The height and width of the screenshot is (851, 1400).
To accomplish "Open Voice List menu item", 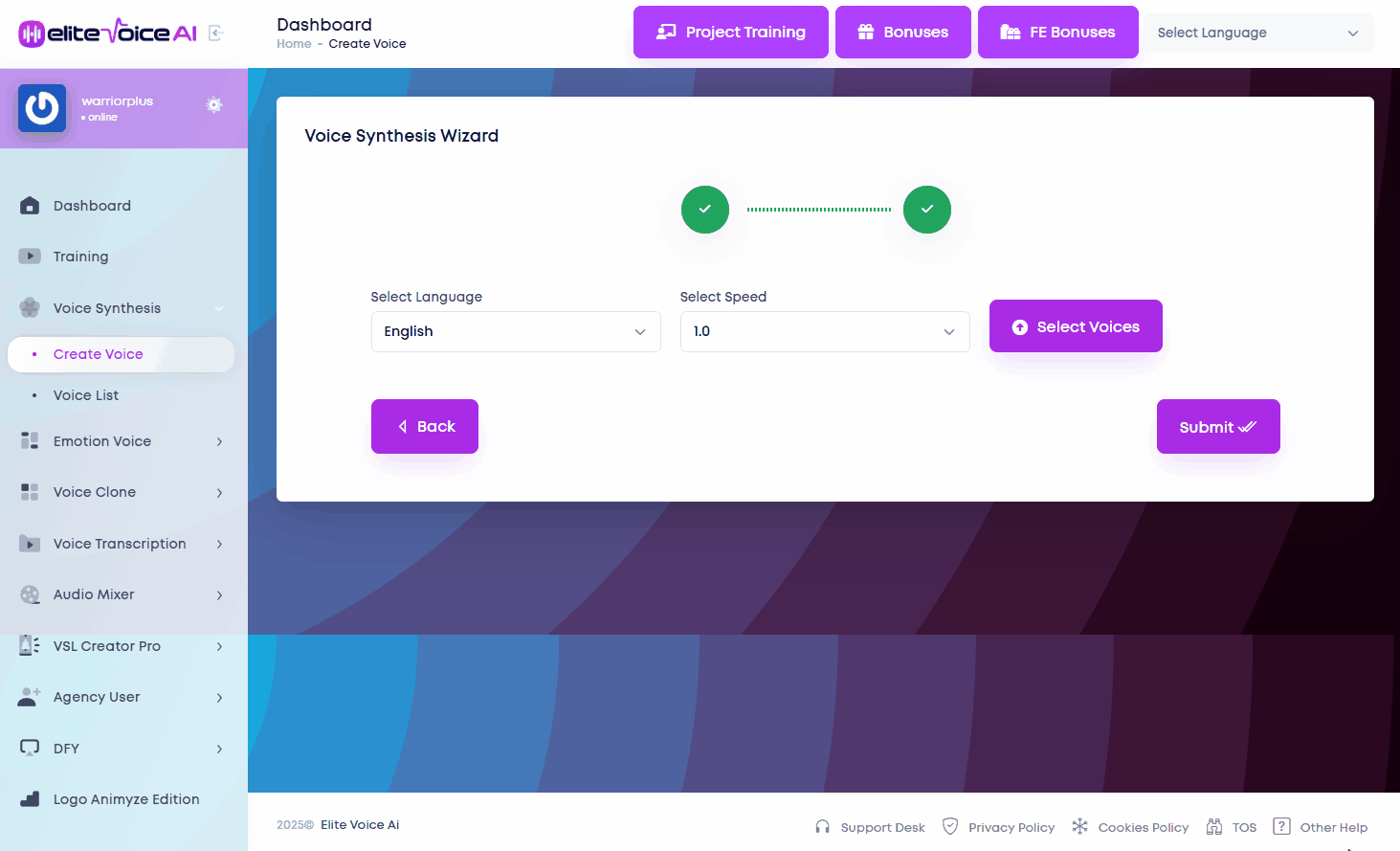I will point(86,395).
